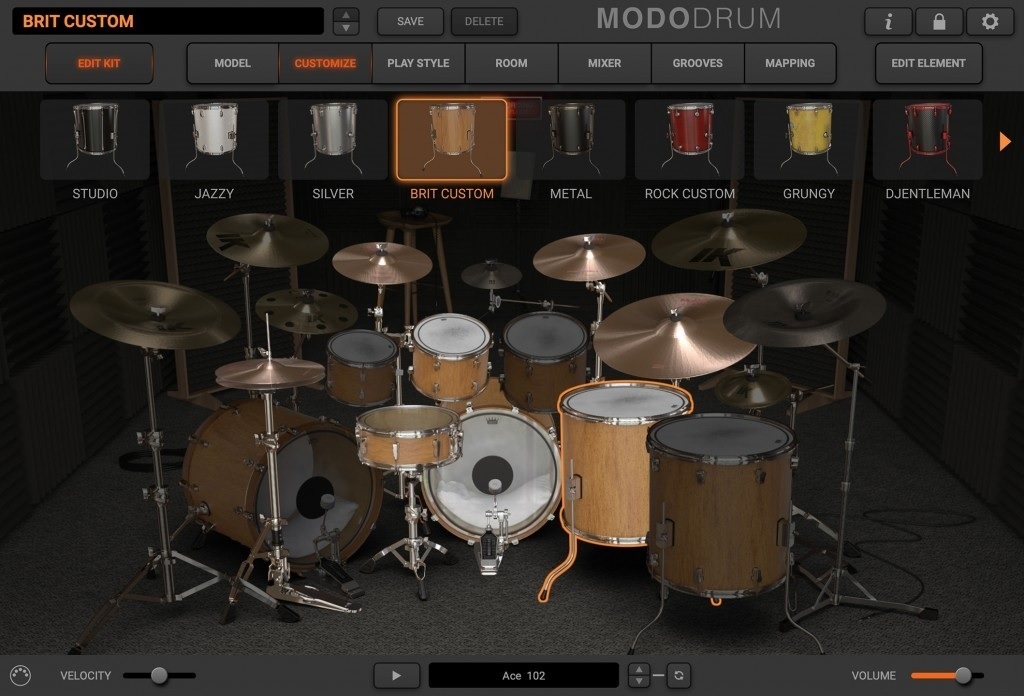Click the lock icon

tap(939, 21)
